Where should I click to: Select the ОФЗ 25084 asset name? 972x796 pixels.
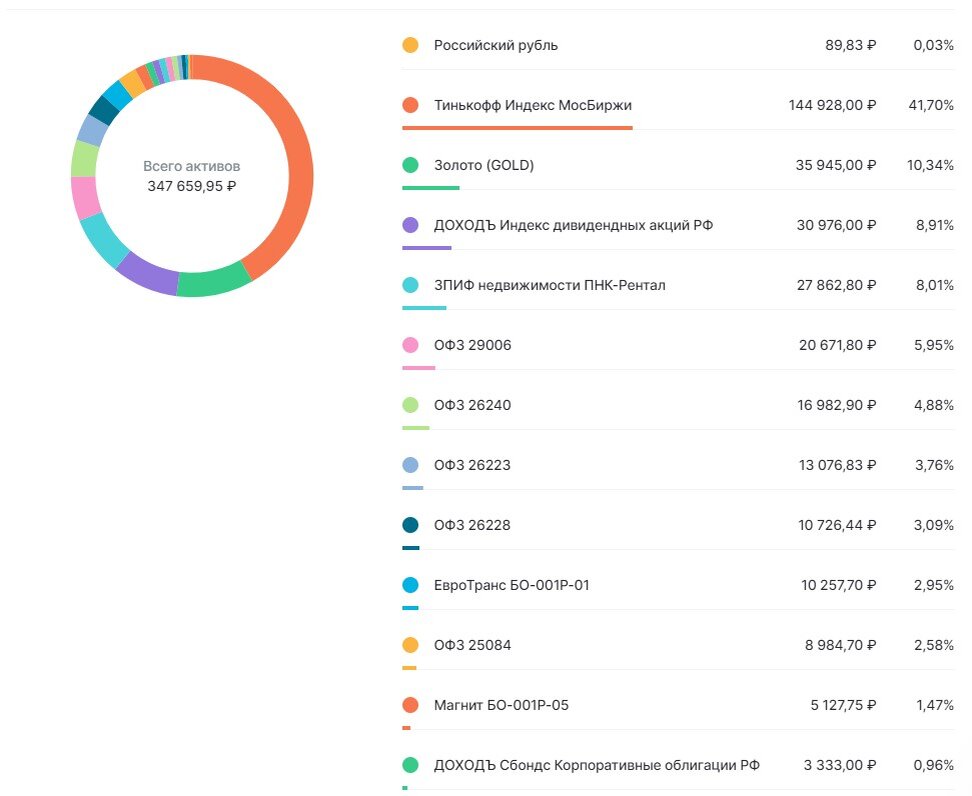pos(472,645)
